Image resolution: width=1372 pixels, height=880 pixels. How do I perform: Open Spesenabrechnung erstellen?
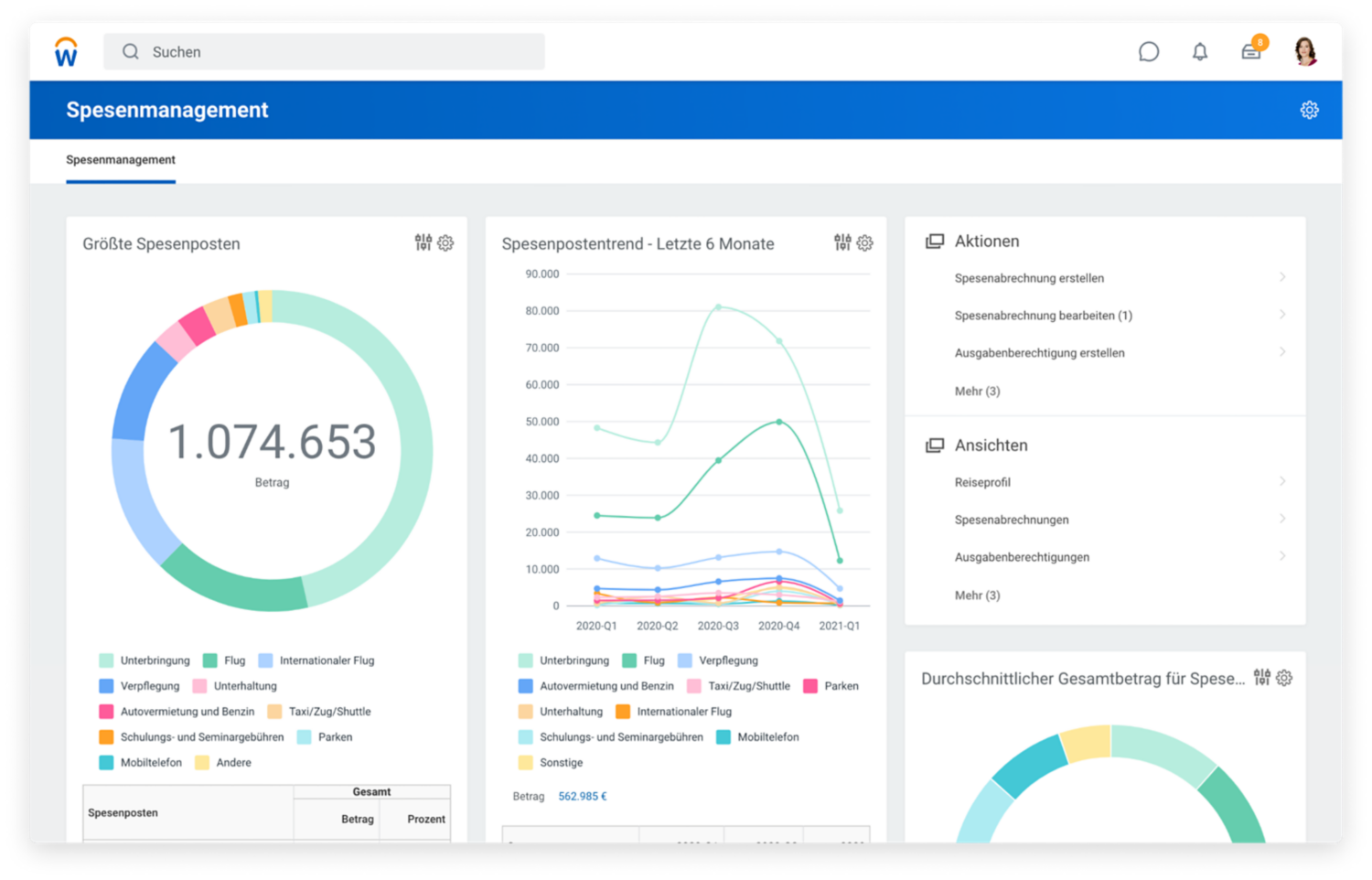point(1029,278)
